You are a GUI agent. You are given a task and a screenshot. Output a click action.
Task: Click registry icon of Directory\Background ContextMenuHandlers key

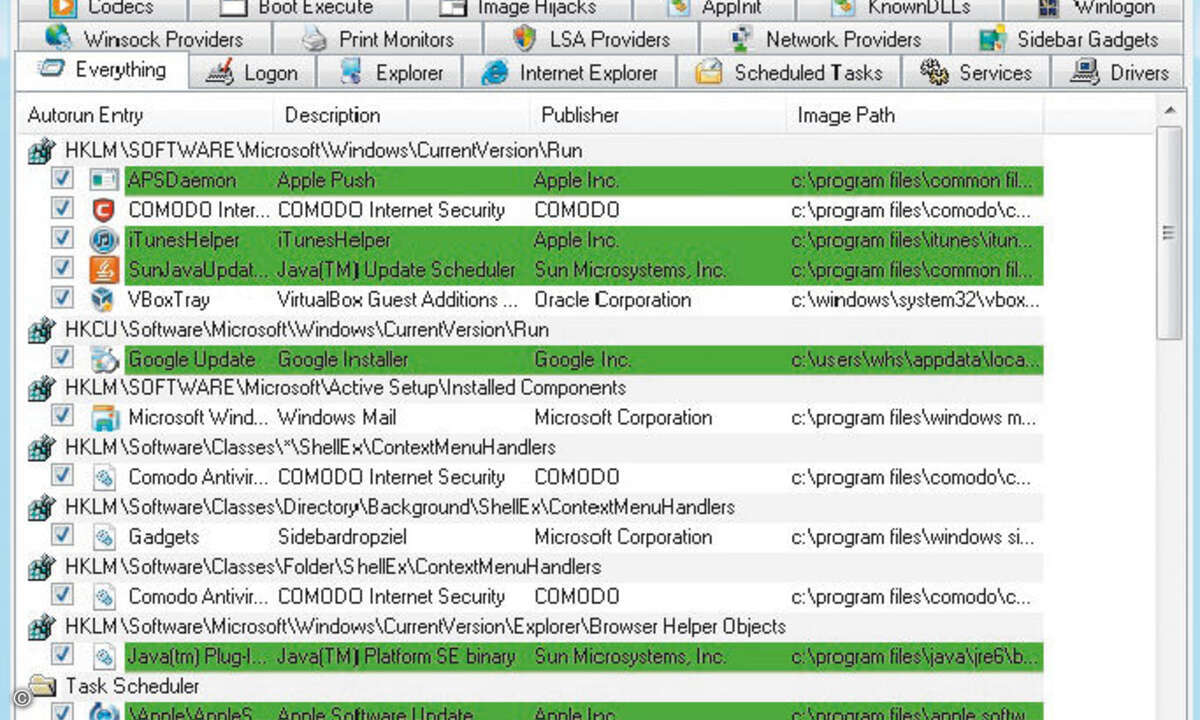(41, 508)
